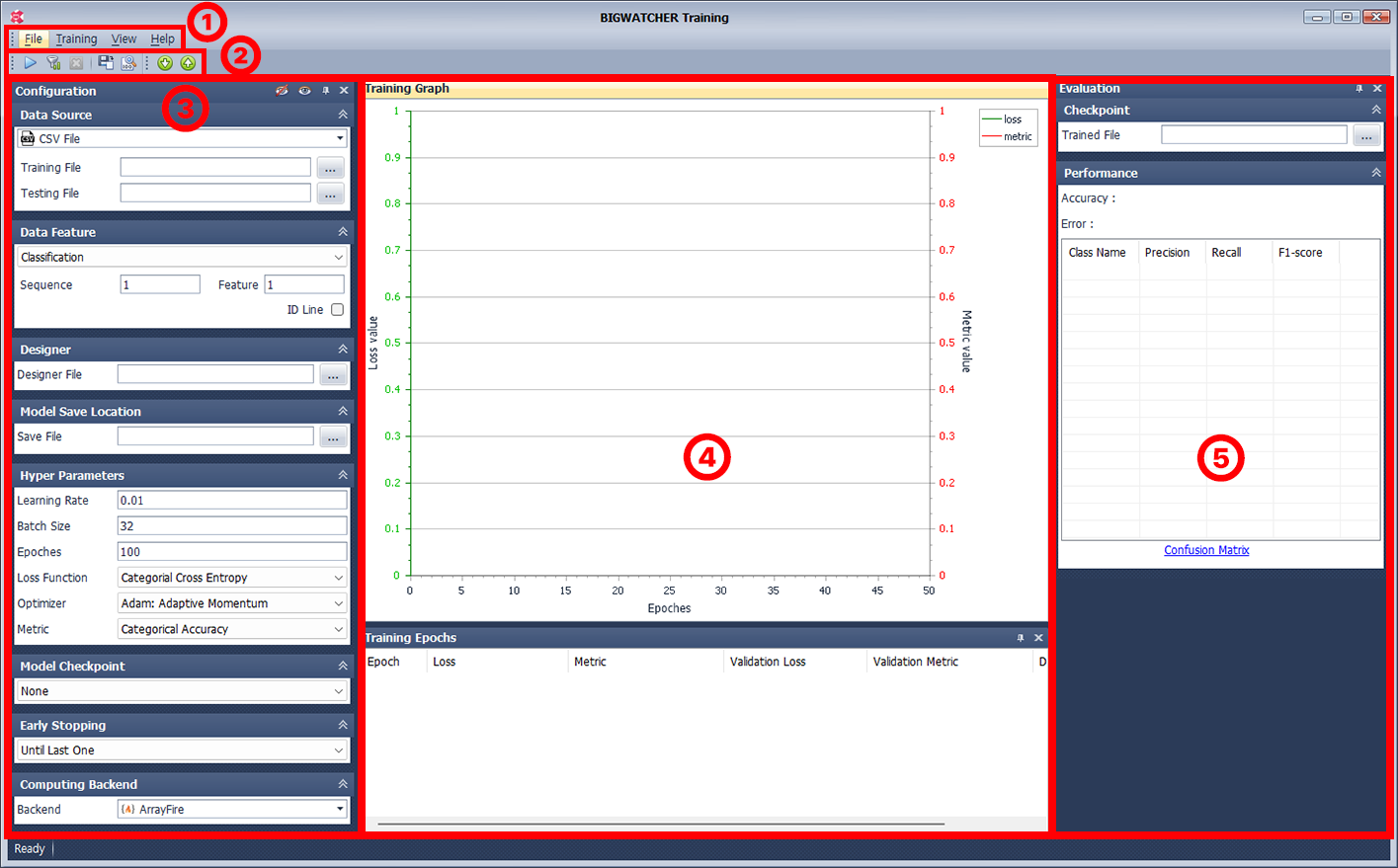Browse for the Testing File
1398x868 pixels.
coord(331,194)
